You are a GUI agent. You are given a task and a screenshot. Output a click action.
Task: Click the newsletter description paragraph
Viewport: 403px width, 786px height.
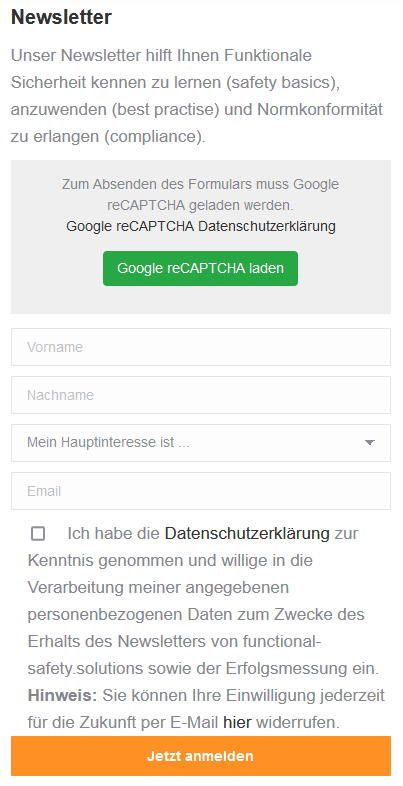coord(197,96)
